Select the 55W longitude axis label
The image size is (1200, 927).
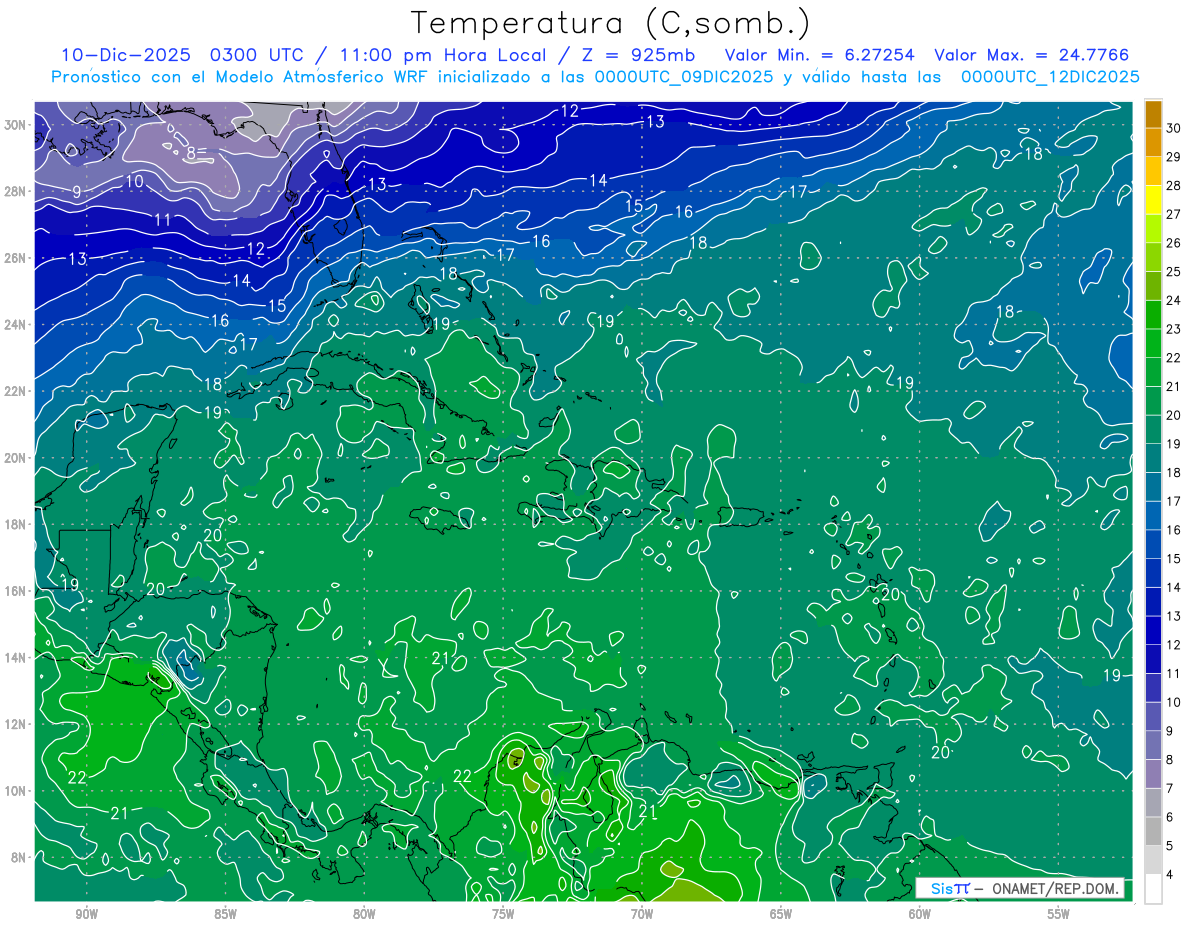[1059, 914]
